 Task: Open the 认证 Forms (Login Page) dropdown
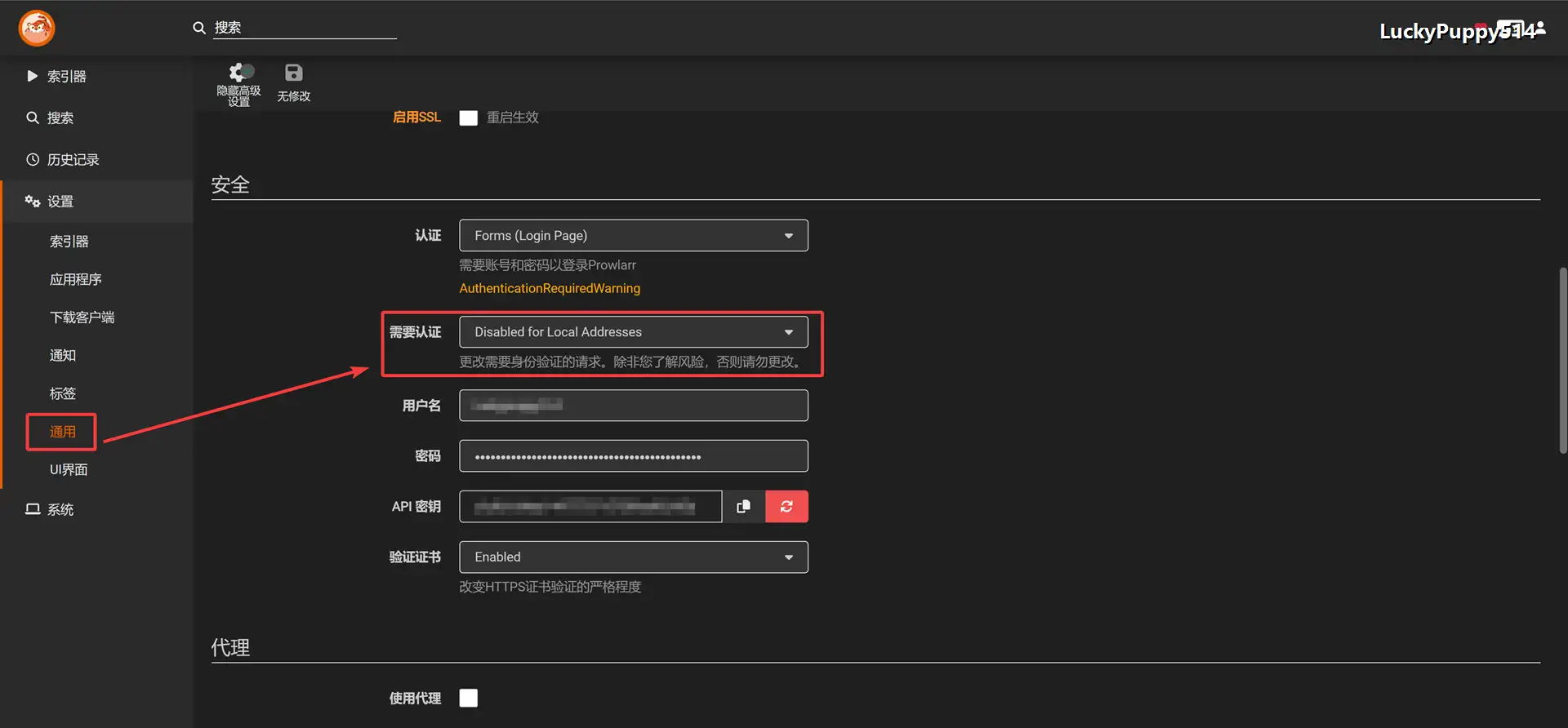tap(634, 235)
